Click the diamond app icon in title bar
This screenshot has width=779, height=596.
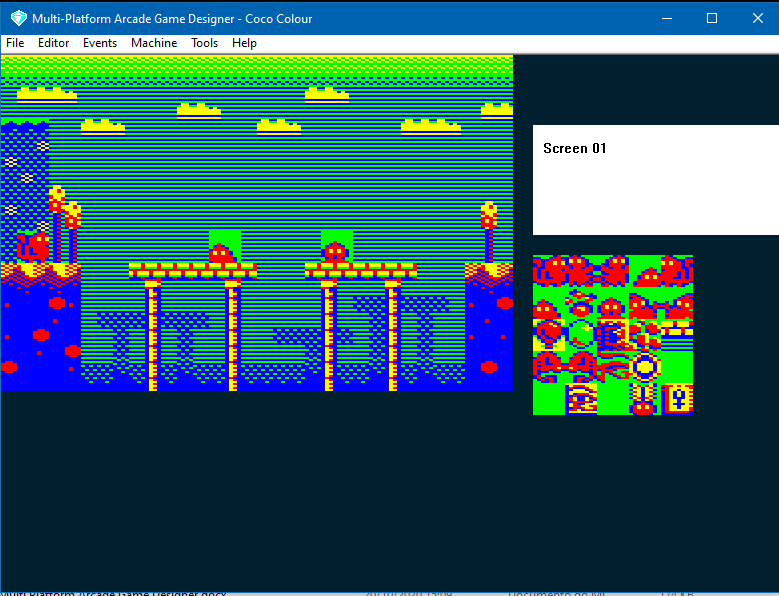click(18, 18)
